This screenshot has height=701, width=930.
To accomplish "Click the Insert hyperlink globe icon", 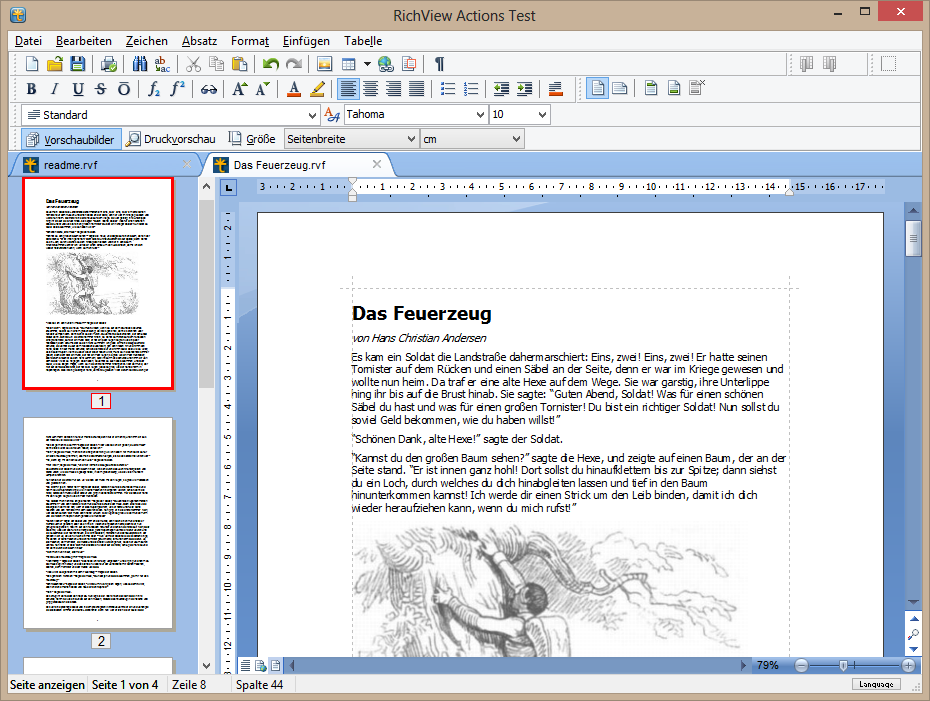I will pyautogui.click(x=385, y=64).
